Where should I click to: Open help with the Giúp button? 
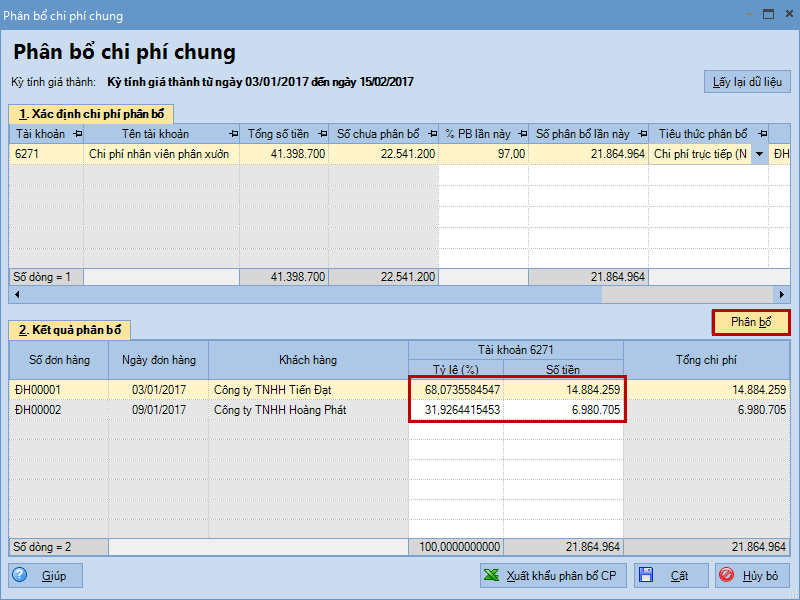coord(46,576)
